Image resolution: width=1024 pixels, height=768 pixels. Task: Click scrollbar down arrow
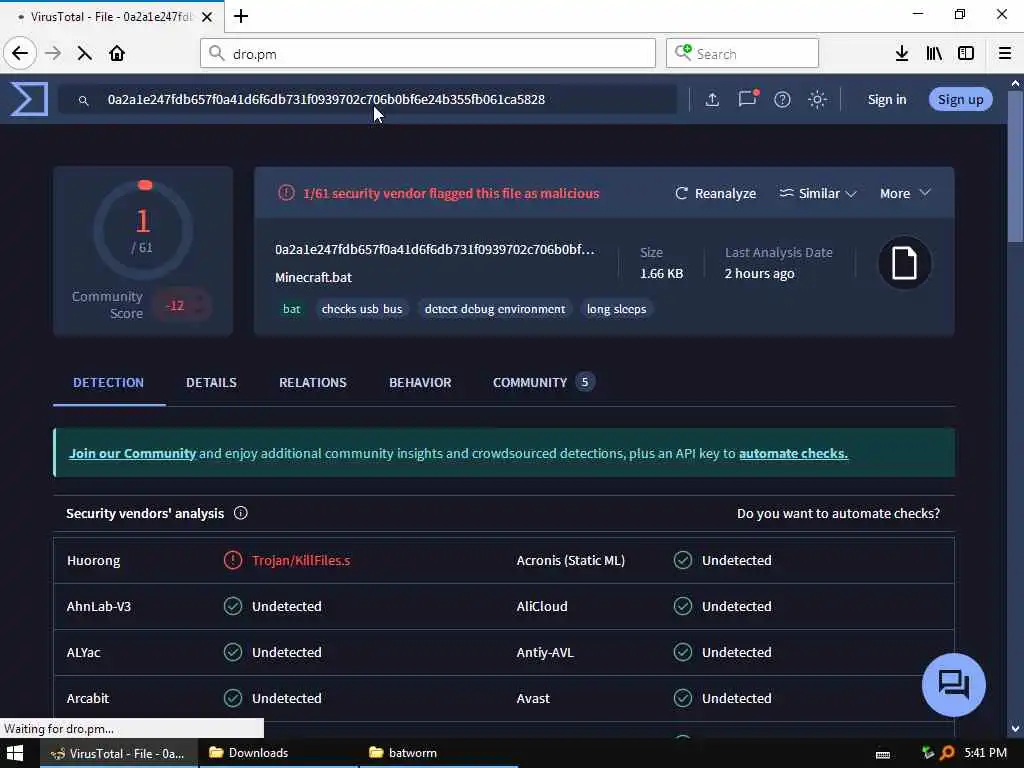(1015, 729)
